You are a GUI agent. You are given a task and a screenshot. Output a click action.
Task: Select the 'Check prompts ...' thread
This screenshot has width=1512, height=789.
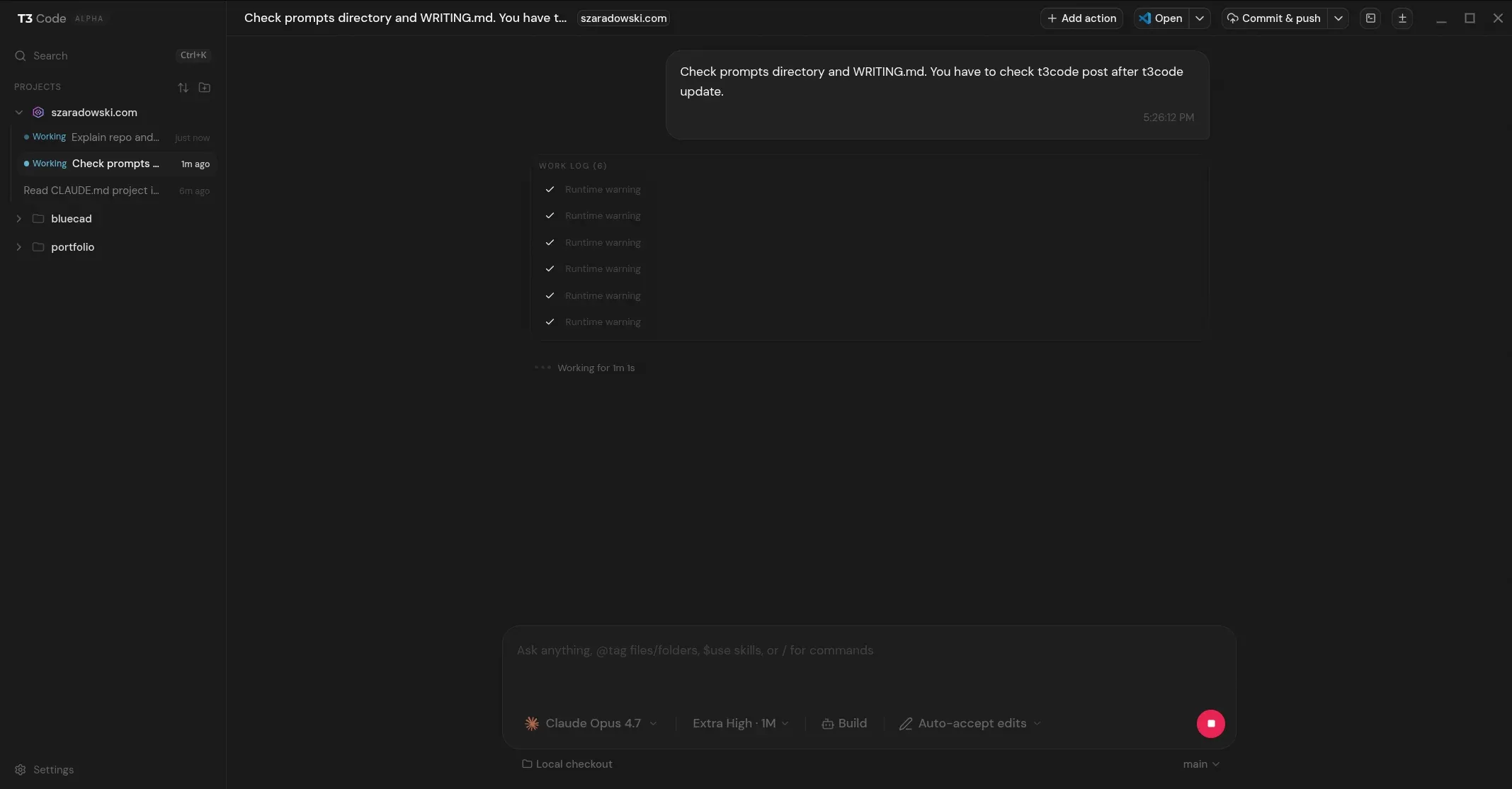pos(117,164)
